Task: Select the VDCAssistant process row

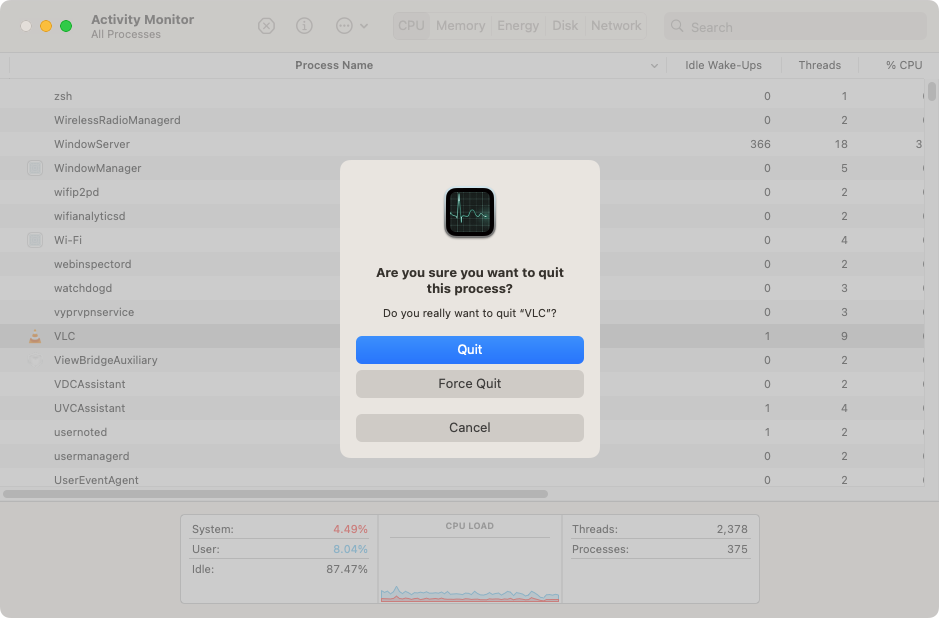Action: coord(461,383)
